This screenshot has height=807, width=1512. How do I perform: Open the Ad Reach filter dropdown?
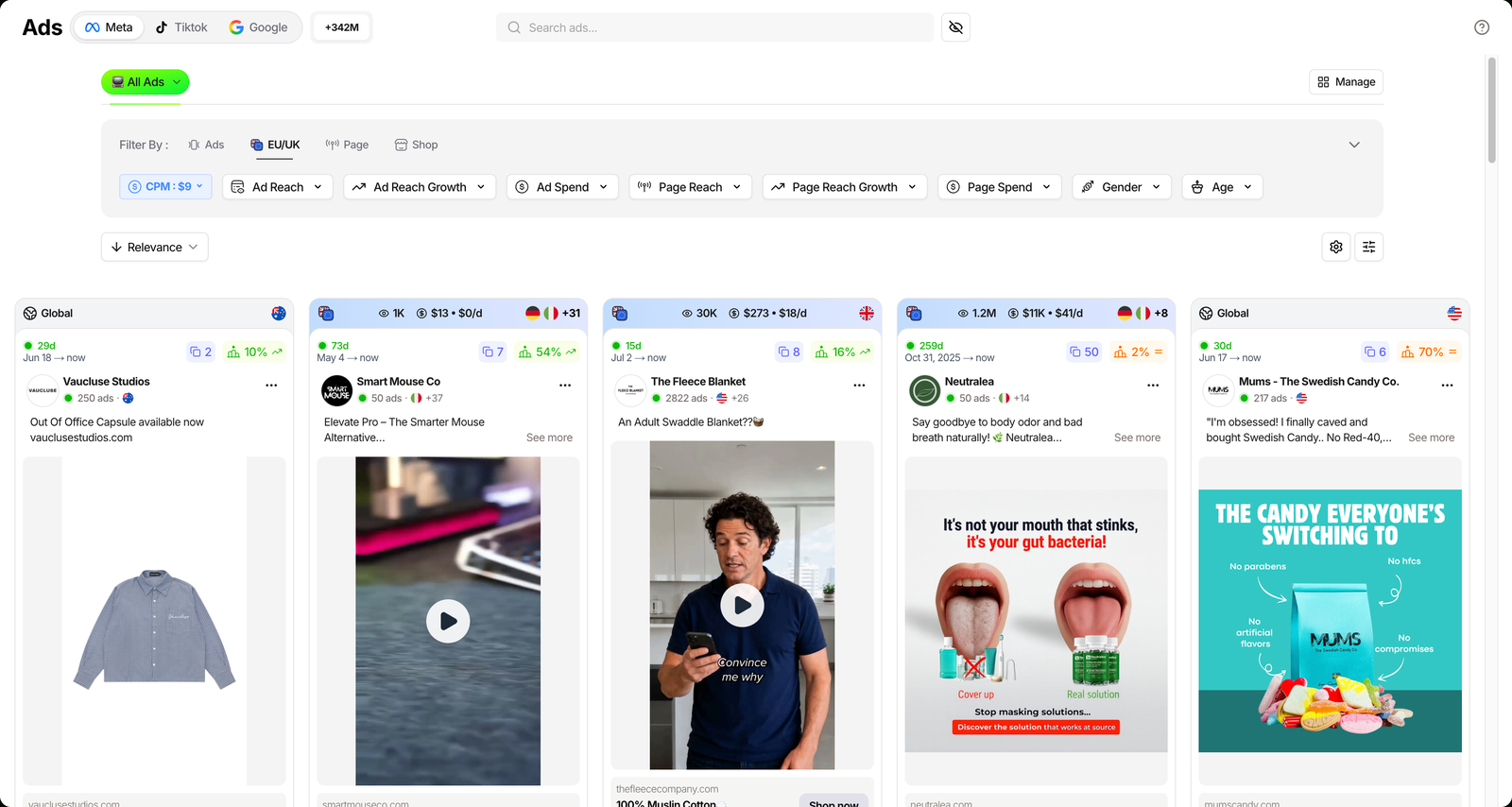[278, 187]
